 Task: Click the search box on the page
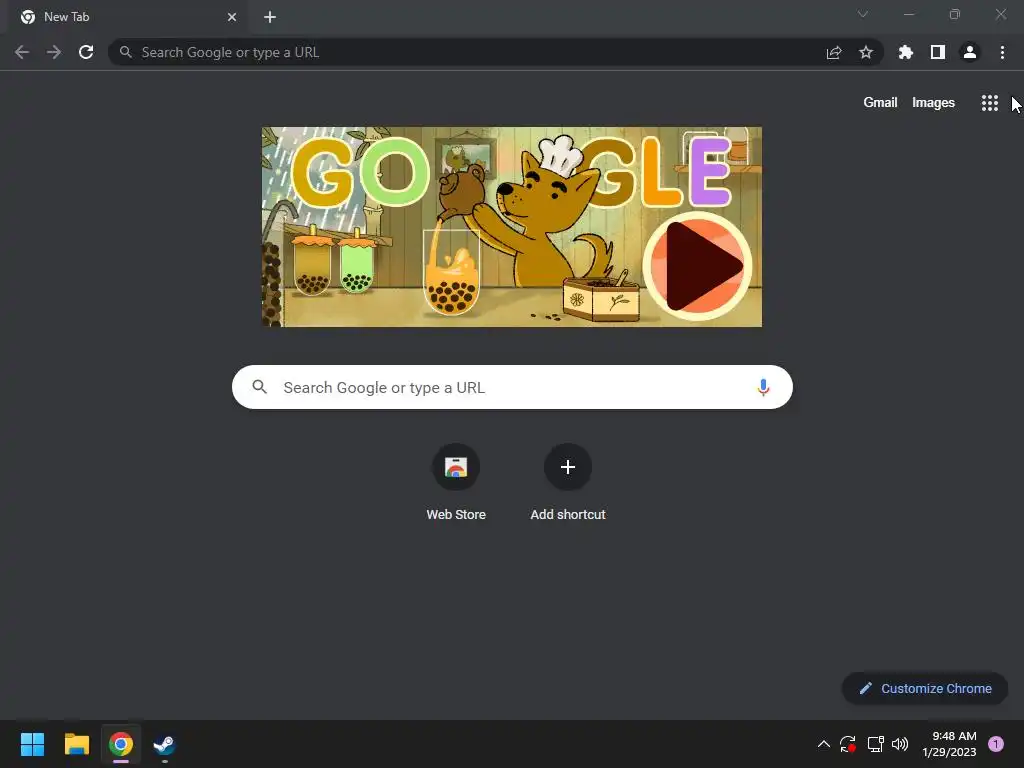point(512,387)
